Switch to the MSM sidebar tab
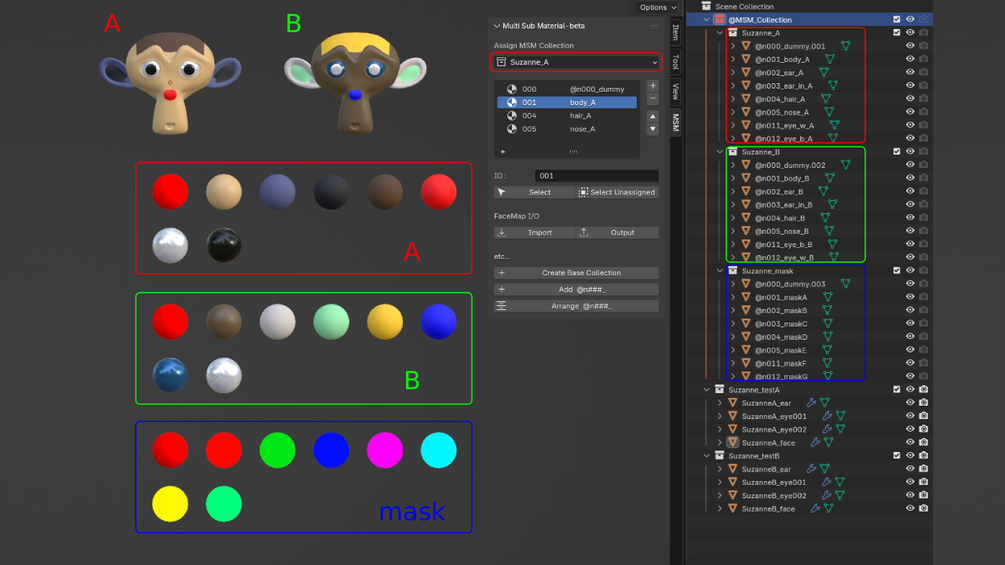This screenshot has width=1005, height=565. click(676, 122)
